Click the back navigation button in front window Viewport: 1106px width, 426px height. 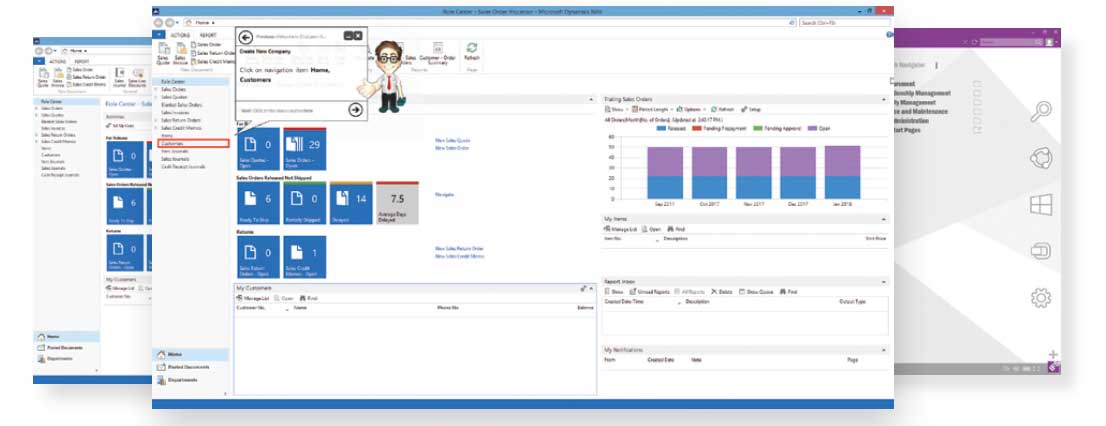(x=159, y=23)
